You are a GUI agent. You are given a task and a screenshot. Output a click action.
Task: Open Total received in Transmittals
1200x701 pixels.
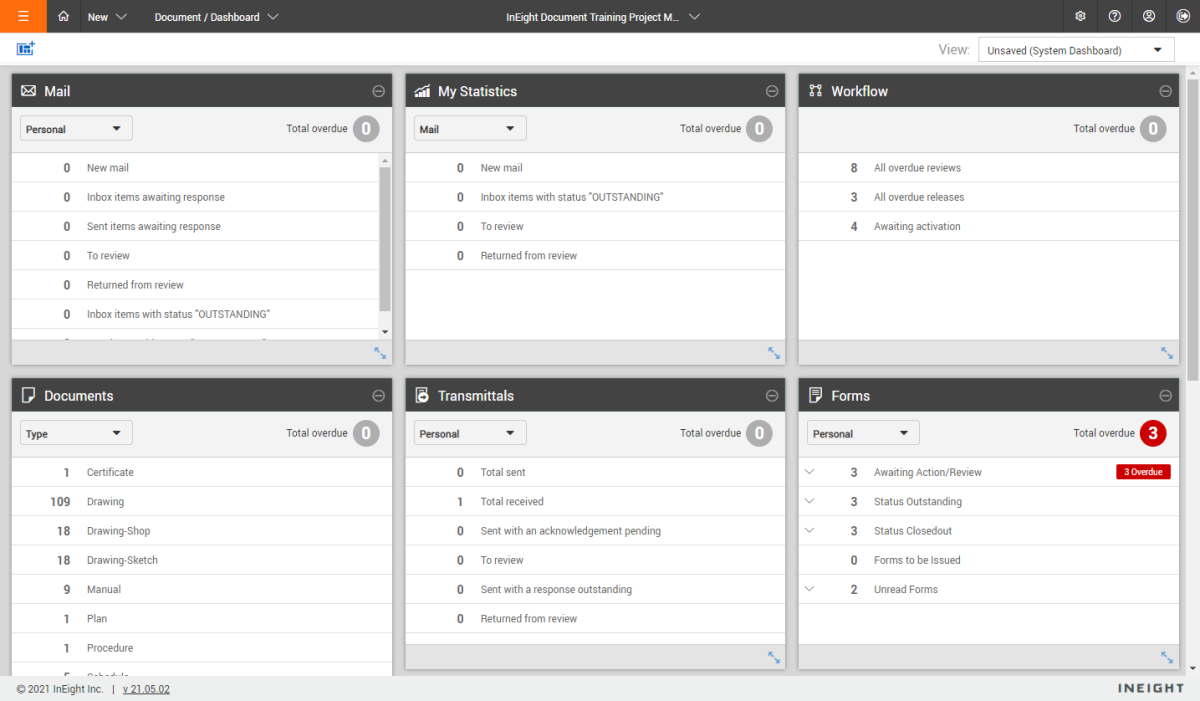(595, 501)
